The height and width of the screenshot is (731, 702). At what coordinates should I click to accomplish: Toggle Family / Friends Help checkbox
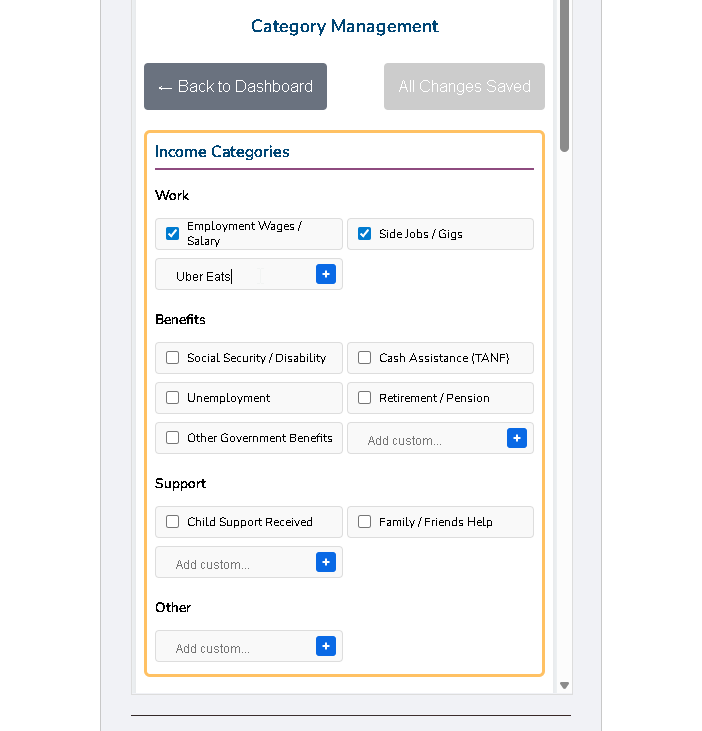365,522
